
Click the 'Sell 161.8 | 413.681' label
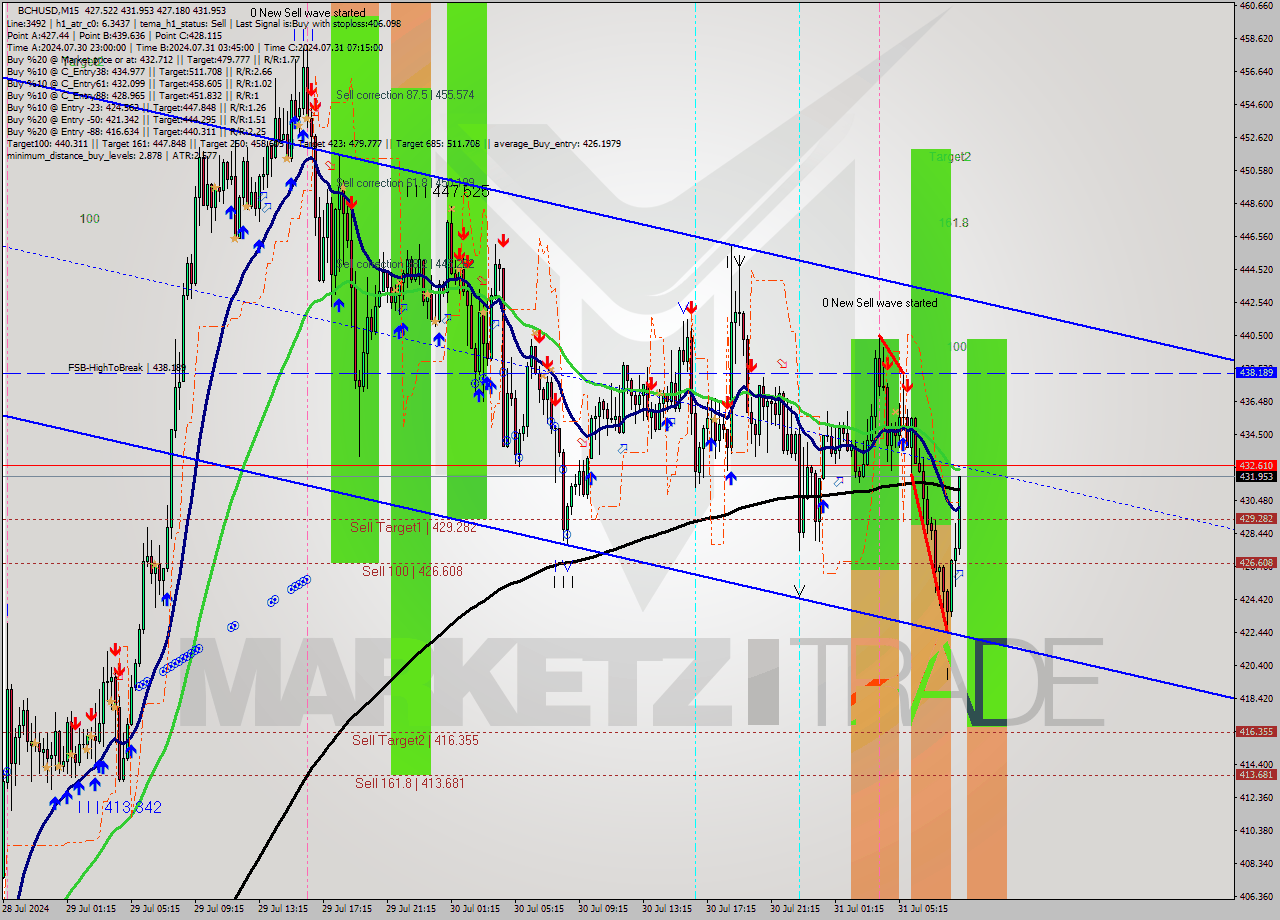410,784
